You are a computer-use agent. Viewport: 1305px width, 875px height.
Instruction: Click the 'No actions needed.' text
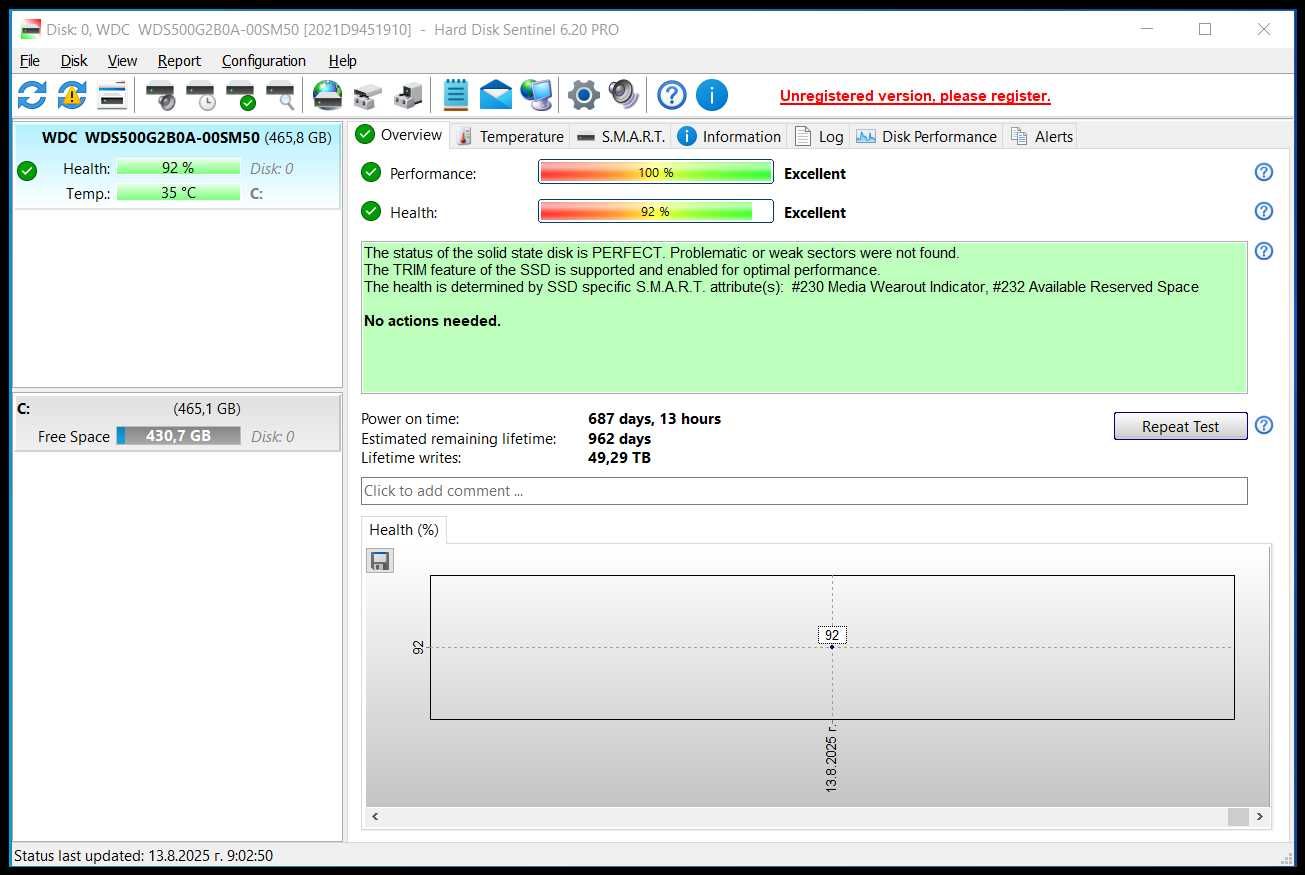pos(432,321)
